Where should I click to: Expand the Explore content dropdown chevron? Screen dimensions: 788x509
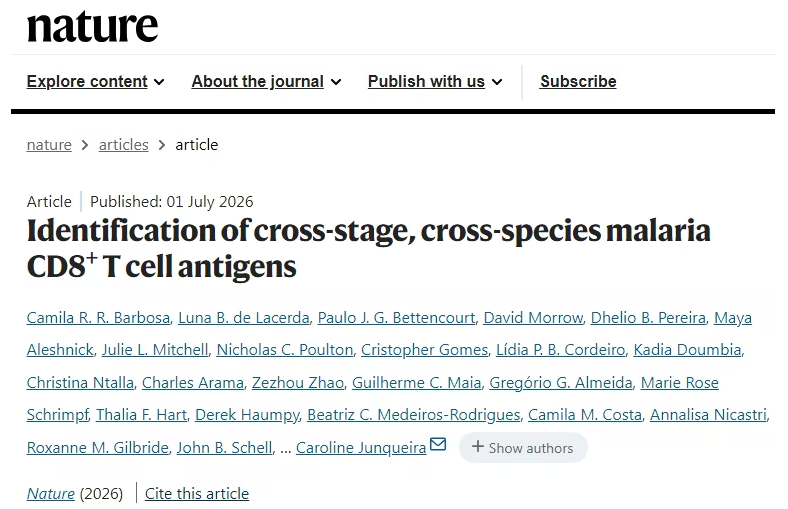[x=159, y=82]
